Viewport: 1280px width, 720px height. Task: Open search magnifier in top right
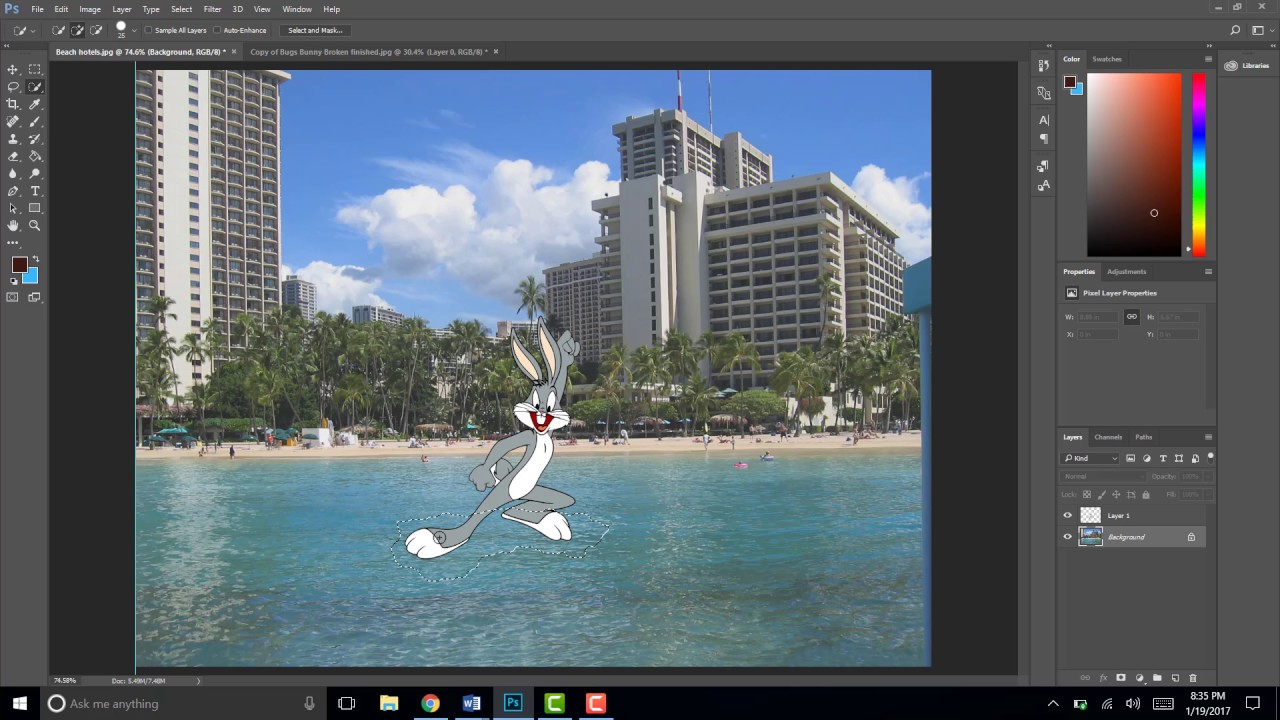click(1236, 30)
